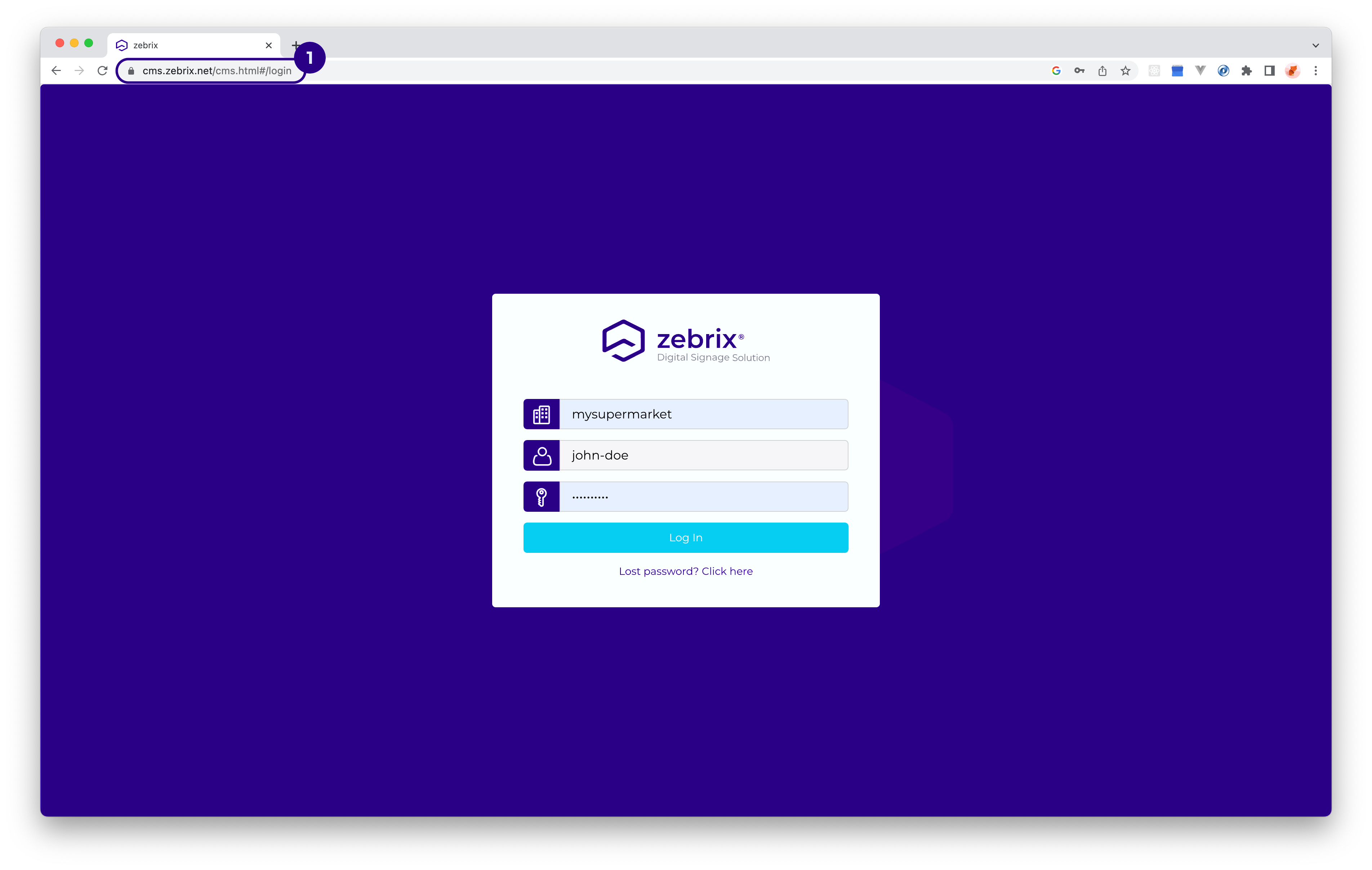The width and height of the screenshot is (1372, 870).
Task: Bookmark this page with star icon
Action: (1125, 71)
